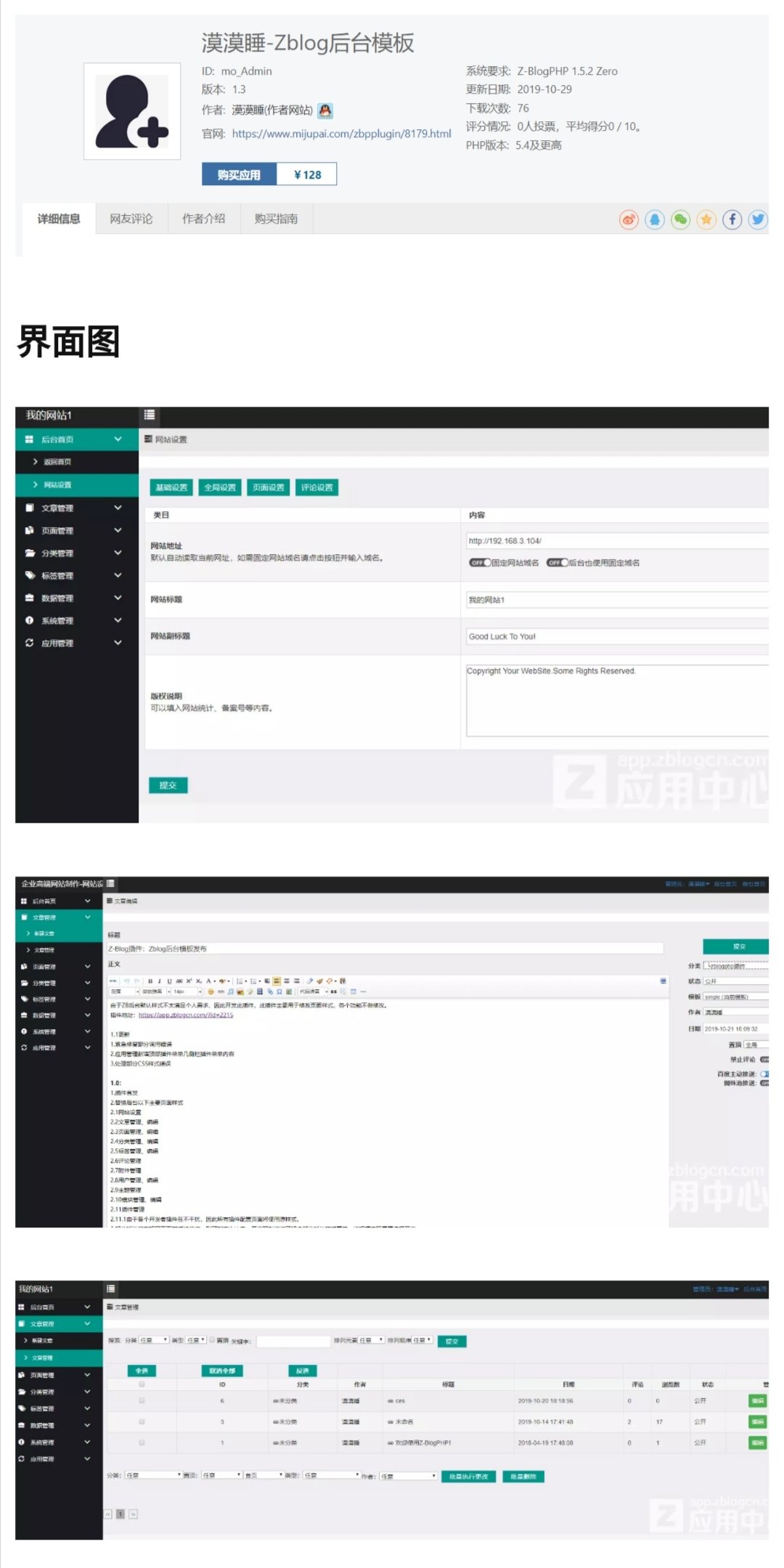Click 提交 button under the site settings form
Screen dimensions: 784x1568
[168, 785]
